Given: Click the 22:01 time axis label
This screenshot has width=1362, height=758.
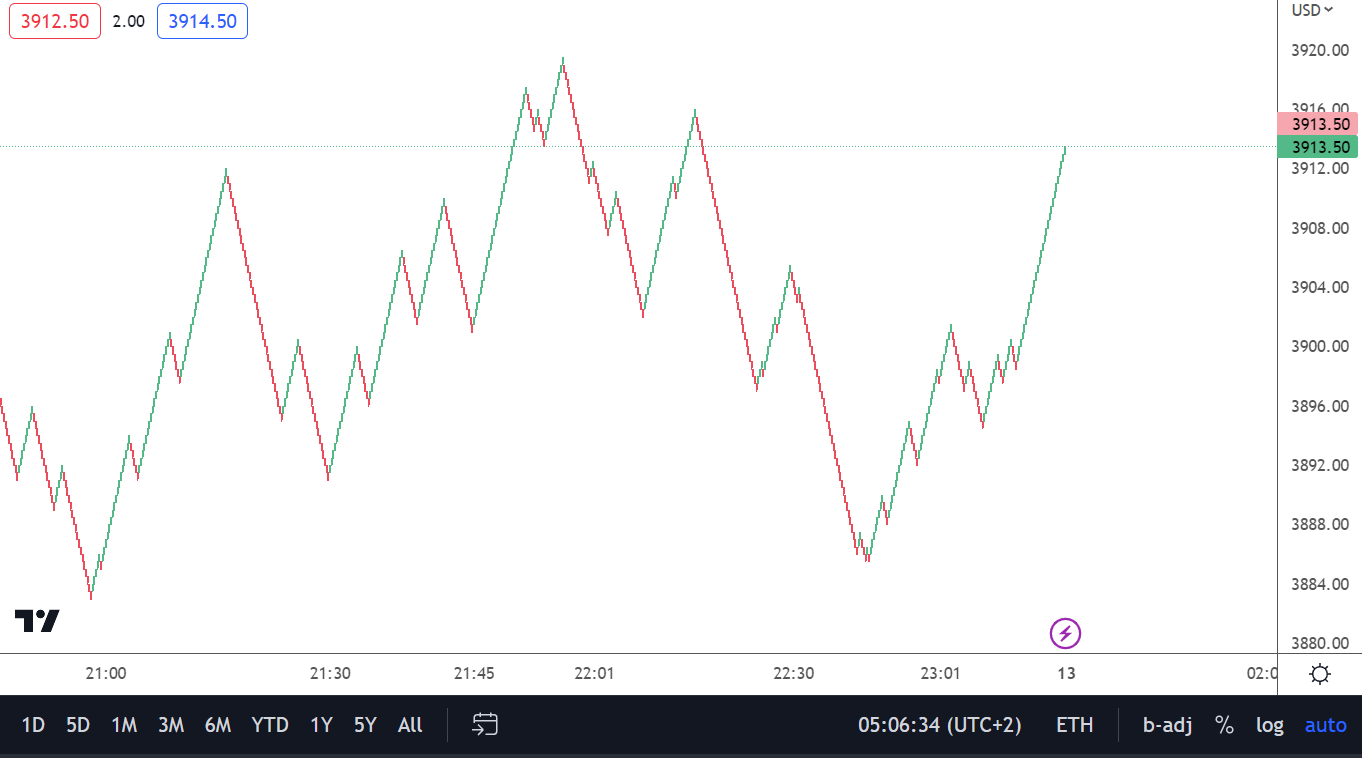Looking at the screenshot, I should (x=594, y=673).
